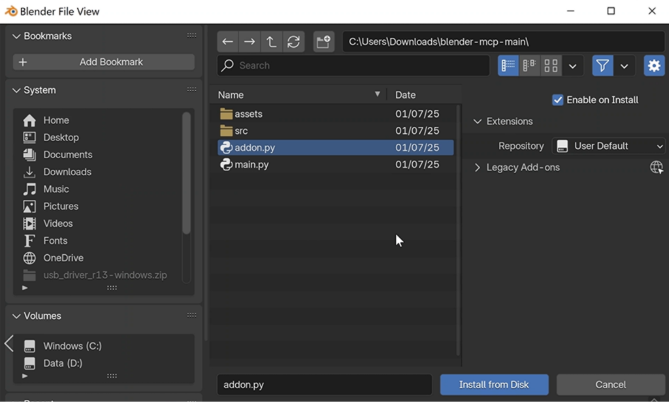Go back to the previous folder
Viewport: 669px width, 402px height.
click(228, 42)
